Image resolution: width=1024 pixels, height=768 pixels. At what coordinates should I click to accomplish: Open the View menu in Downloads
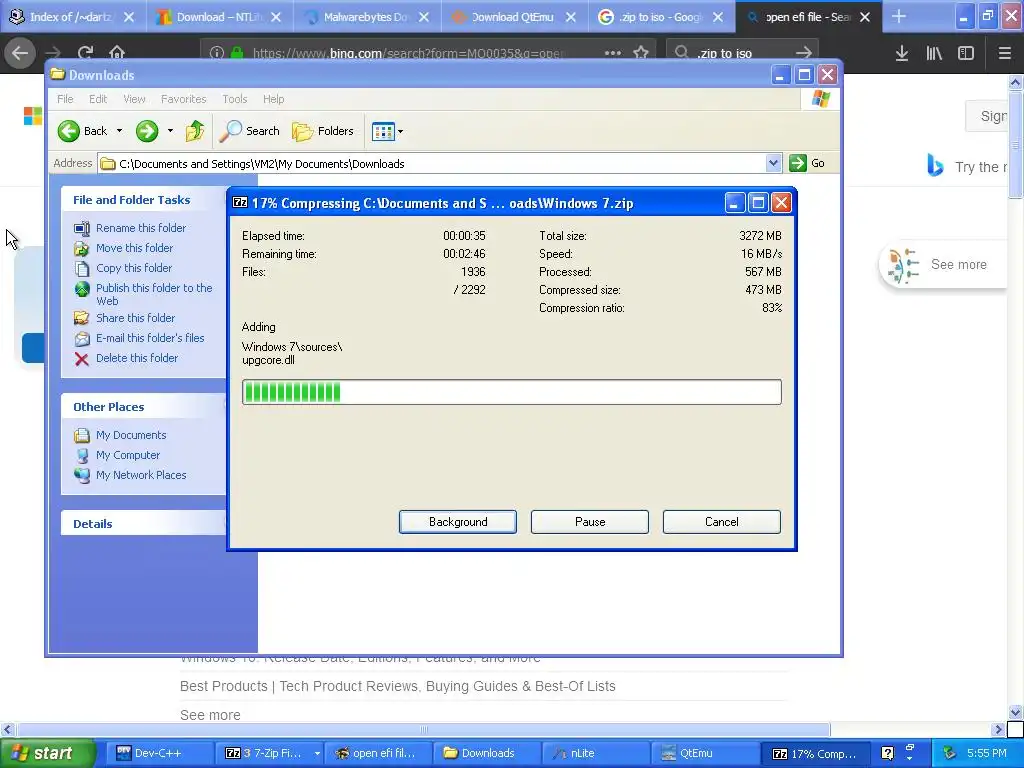(x=135, y=99)
